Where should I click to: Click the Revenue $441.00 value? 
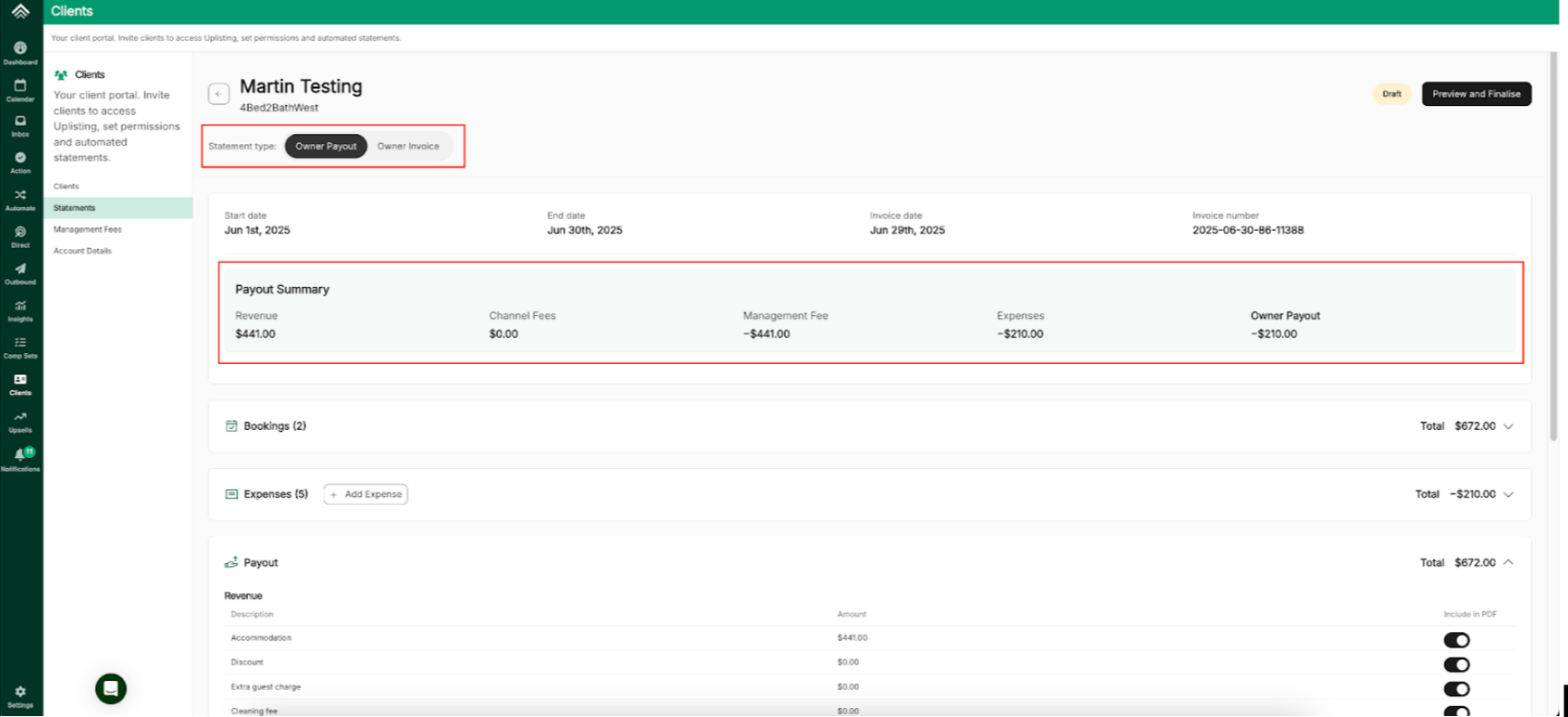(x=255, y=334)
